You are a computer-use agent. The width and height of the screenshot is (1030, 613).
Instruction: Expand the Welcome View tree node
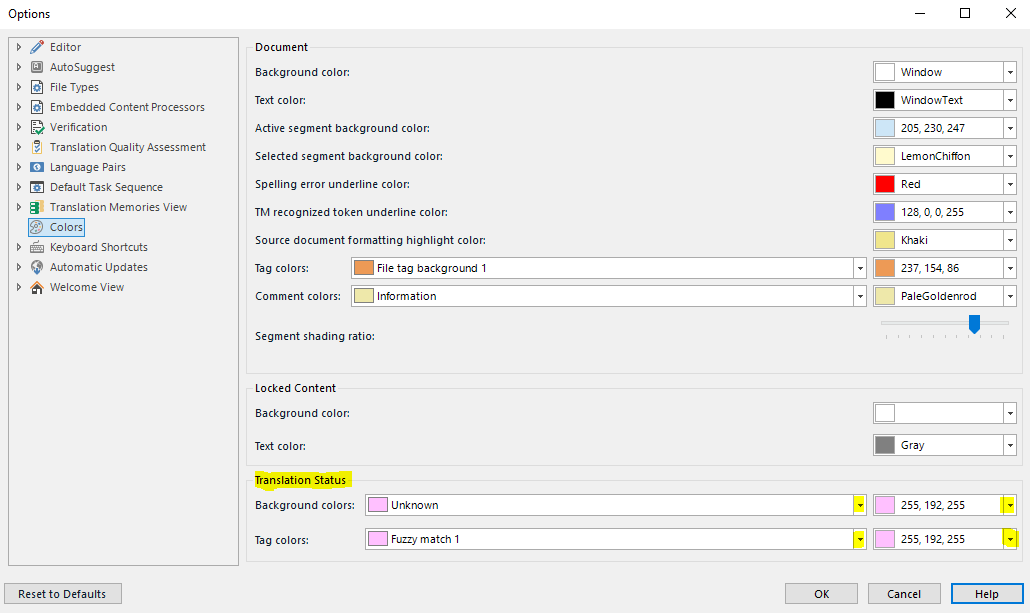18,287
